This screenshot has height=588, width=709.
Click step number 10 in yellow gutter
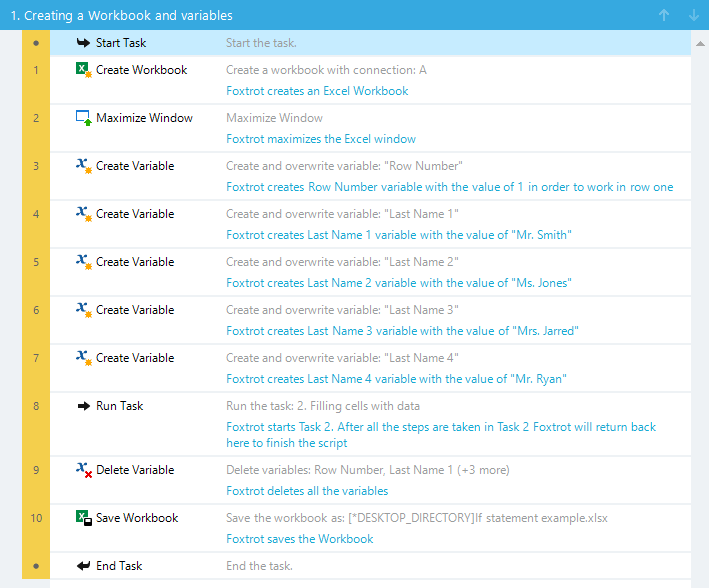coord(36,518)
